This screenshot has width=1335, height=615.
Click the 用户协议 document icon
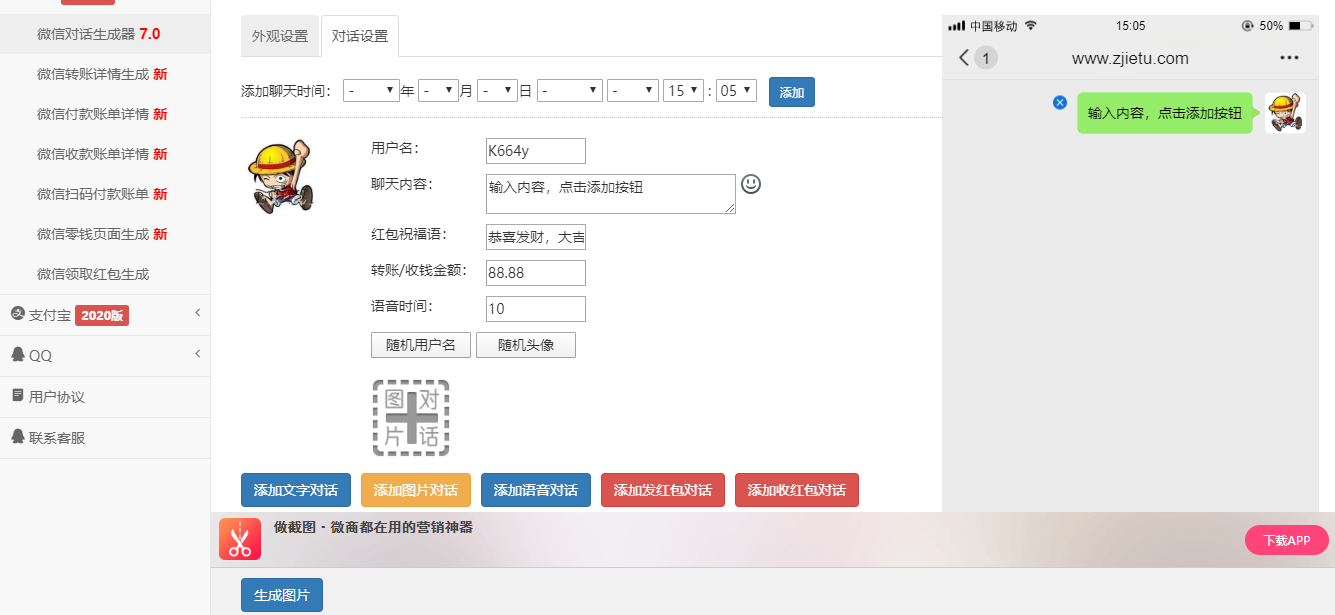coord(17,395)
